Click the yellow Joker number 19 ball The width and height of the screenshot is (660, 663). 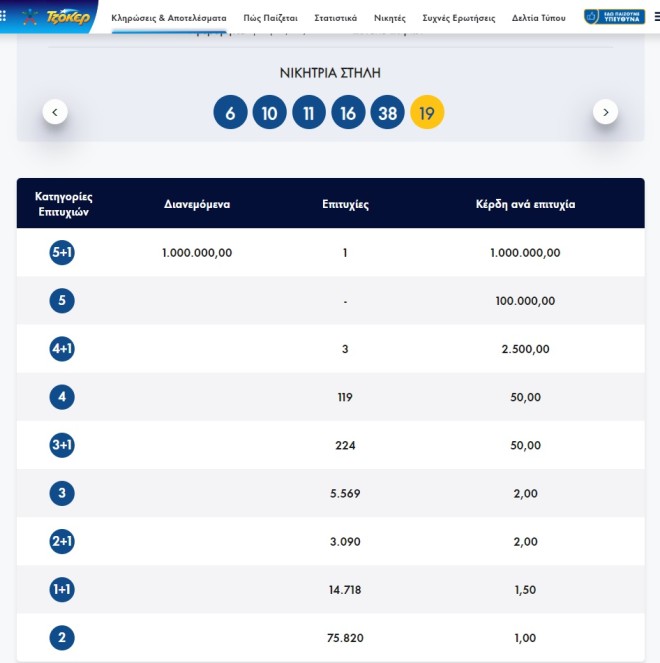click(427, 113)
